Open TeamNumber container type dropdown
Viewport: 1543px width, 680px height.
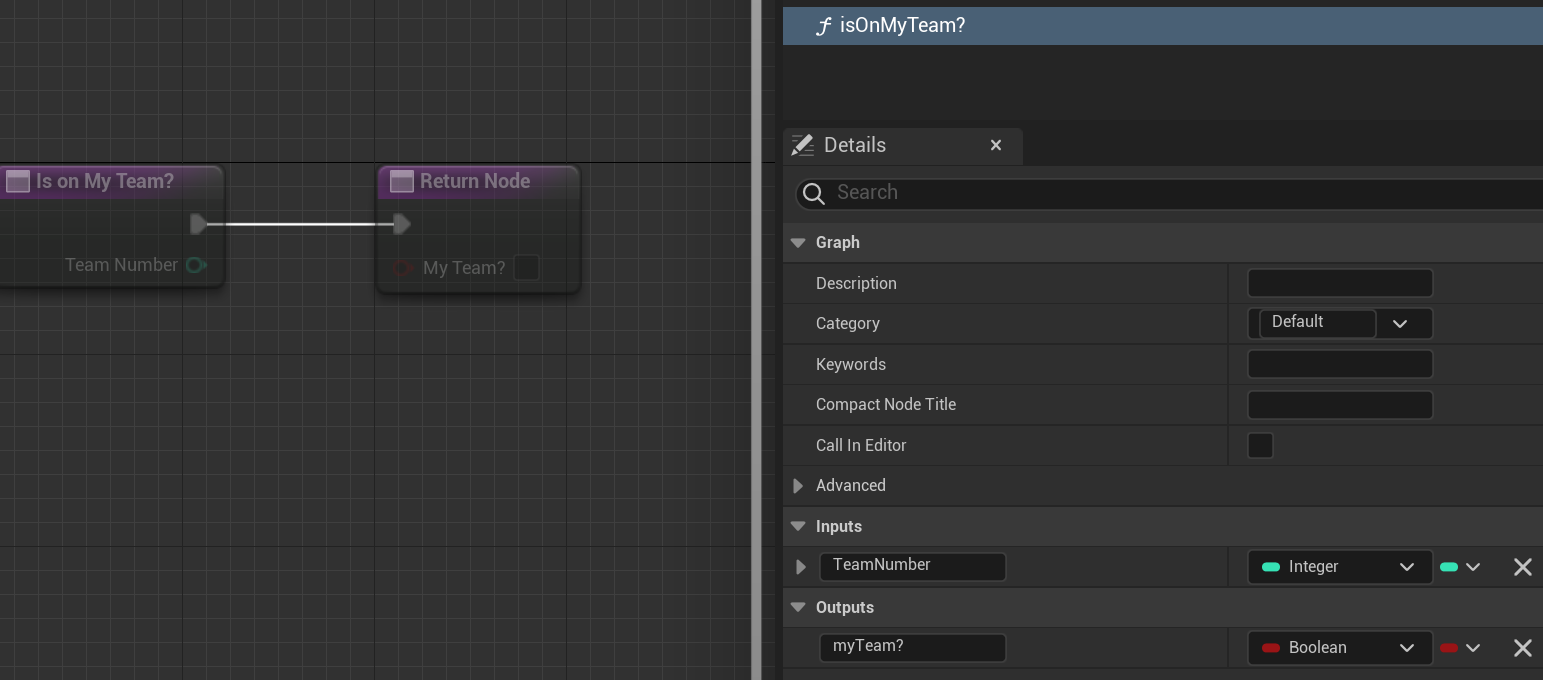tap(1460, 567)
